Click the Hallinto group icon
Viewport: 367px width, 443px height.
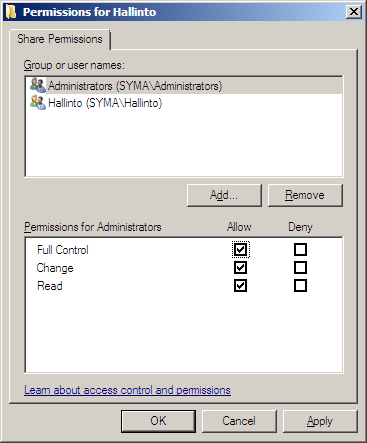tap(37, 103)
